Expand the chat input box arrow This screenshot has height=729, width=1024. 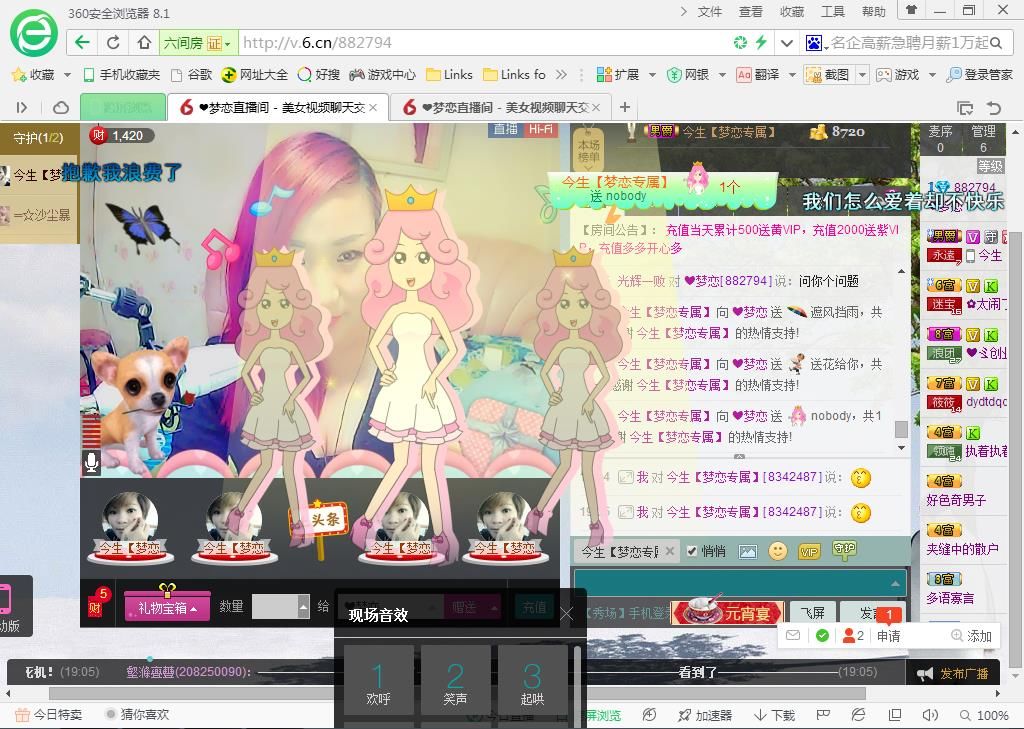point(895,583)
